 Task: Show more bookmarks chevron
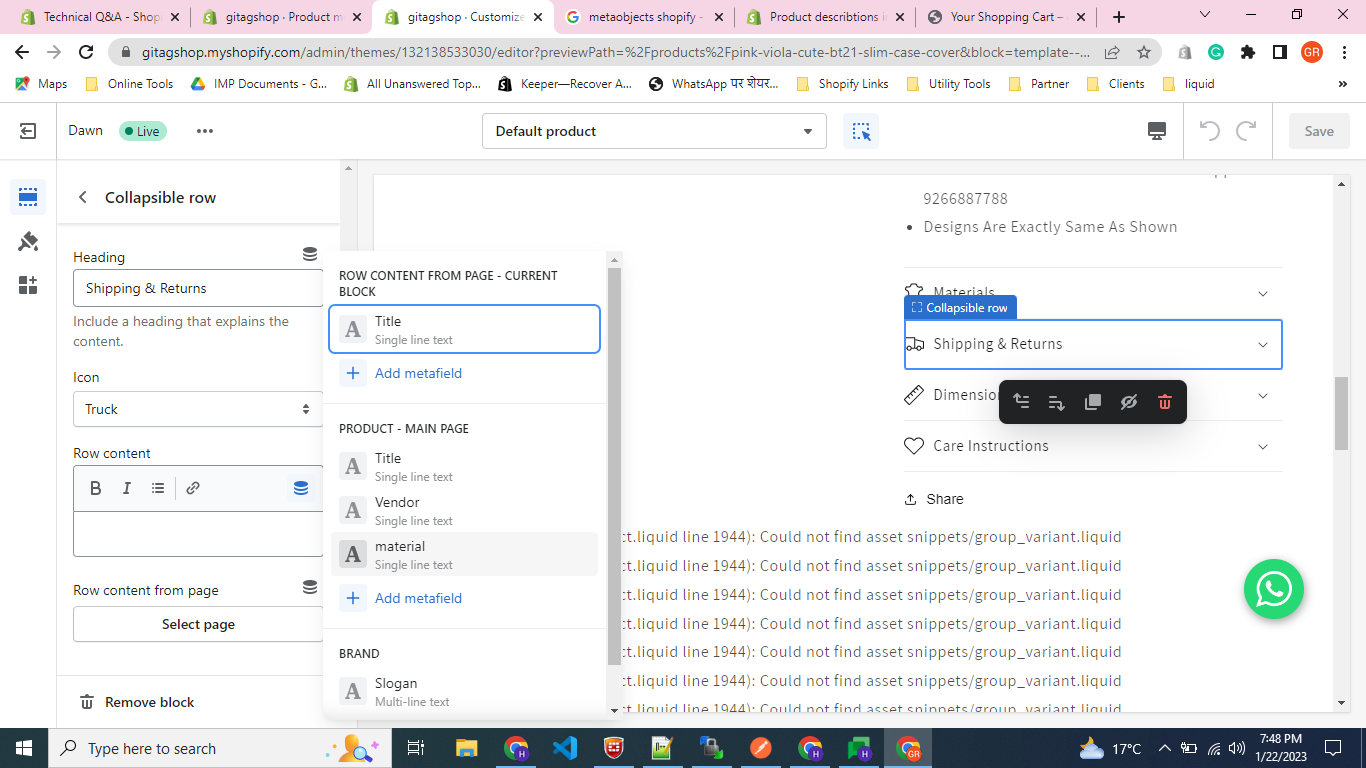coord(1343,84)
